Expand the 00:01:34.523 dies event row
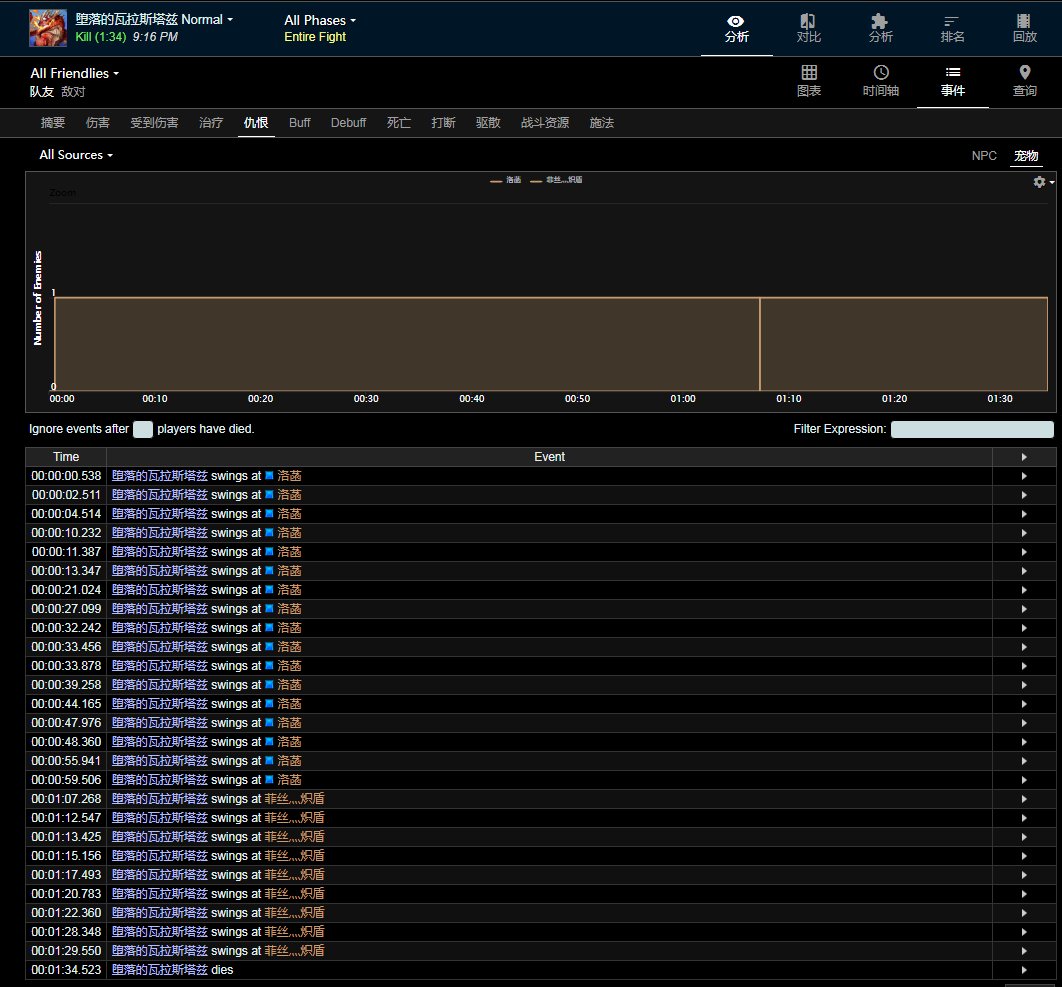 (1023, 970)
